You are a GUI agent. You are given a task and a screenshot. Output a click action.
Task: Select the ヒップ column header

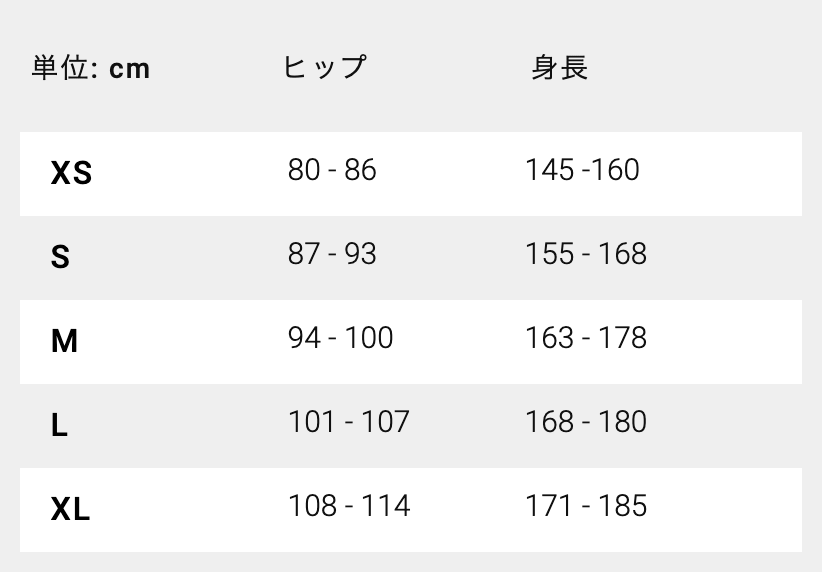tap(325, 68)
